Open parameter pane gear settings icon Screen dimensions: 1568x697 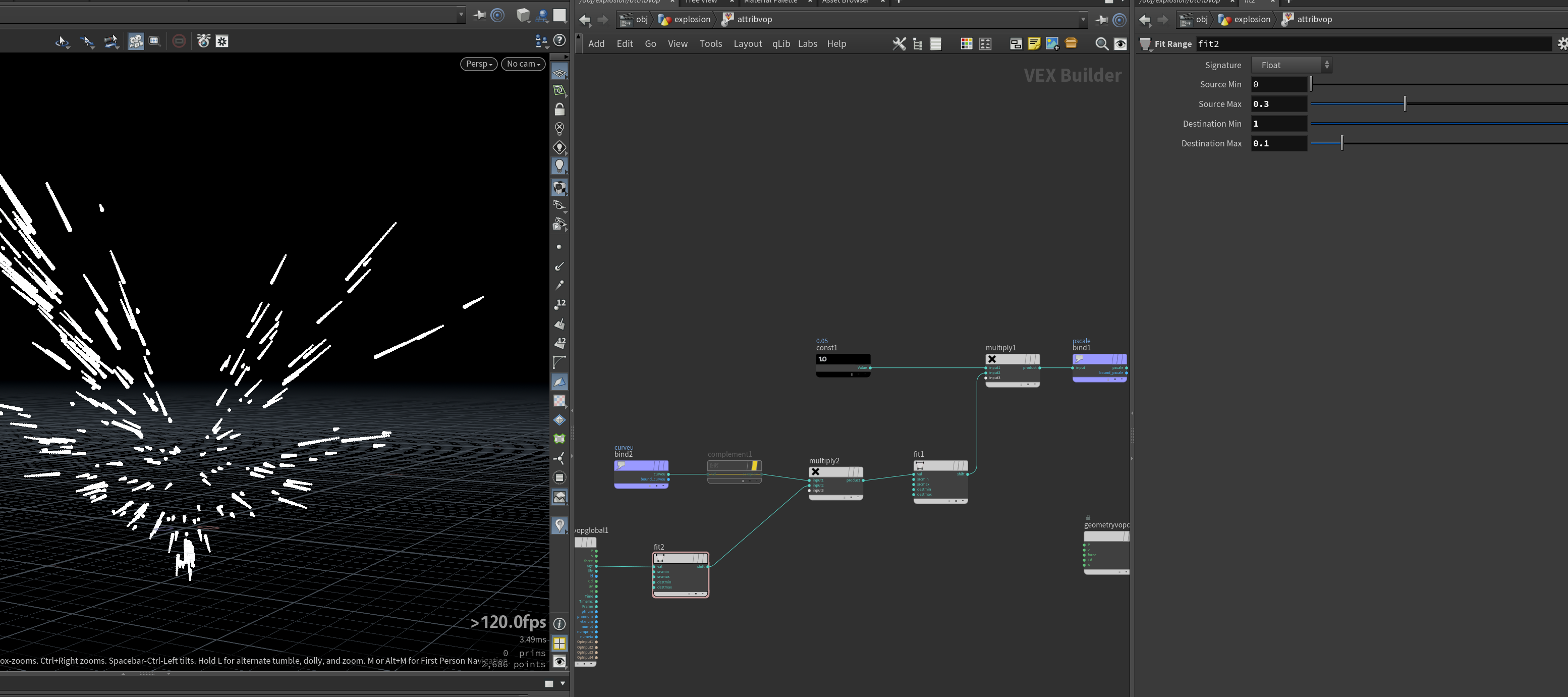1562,44
